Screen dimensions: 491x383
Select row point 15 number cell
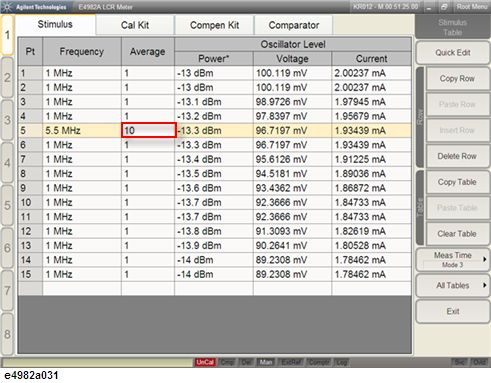point(30,274)
